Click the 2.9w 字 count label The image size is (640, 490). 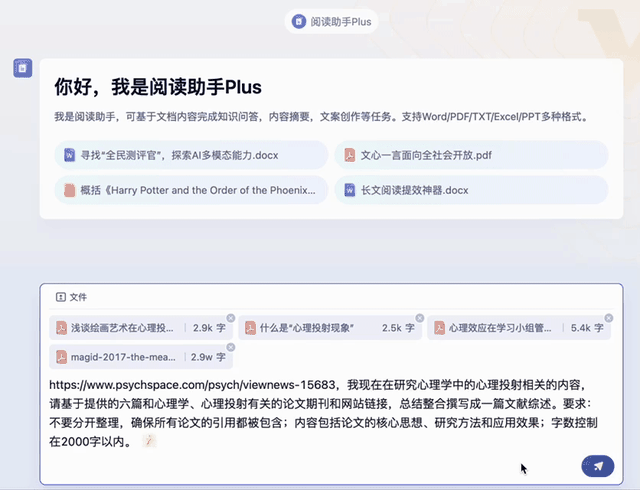pos(208,357)
